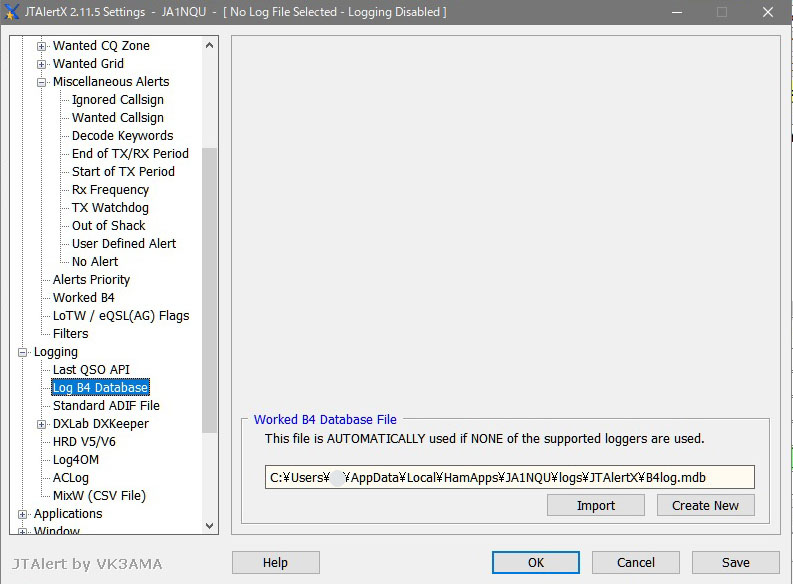Collapse the Logging tree section

[23, 352]
